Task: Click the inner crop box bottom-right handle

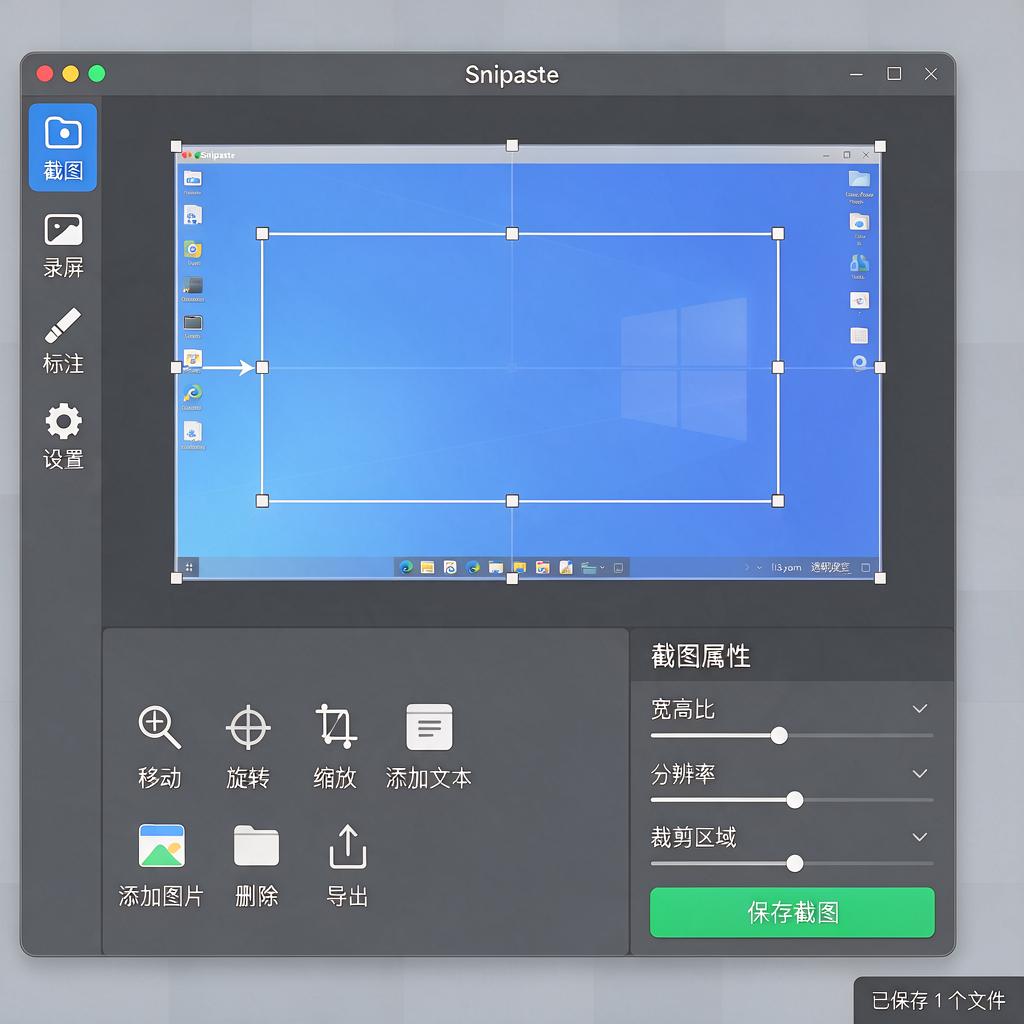Action: [x=778, y=501]
